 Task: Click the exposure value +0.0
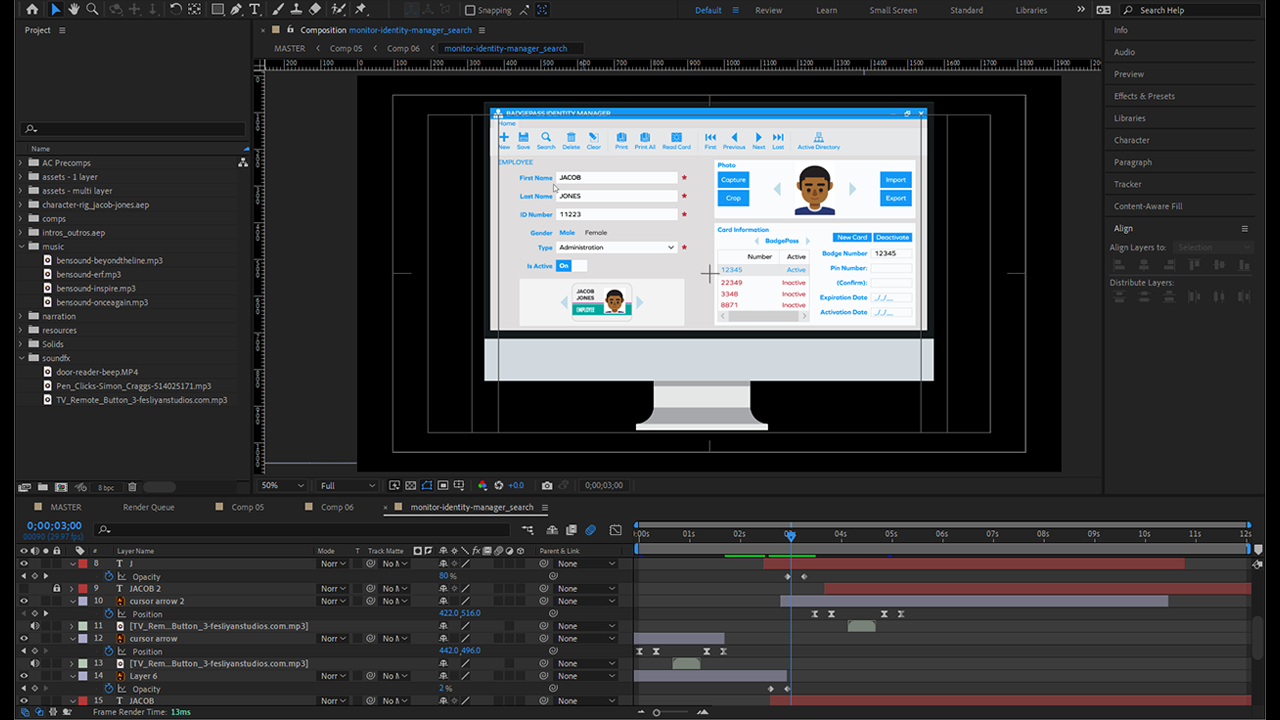[x=516, y=485]
